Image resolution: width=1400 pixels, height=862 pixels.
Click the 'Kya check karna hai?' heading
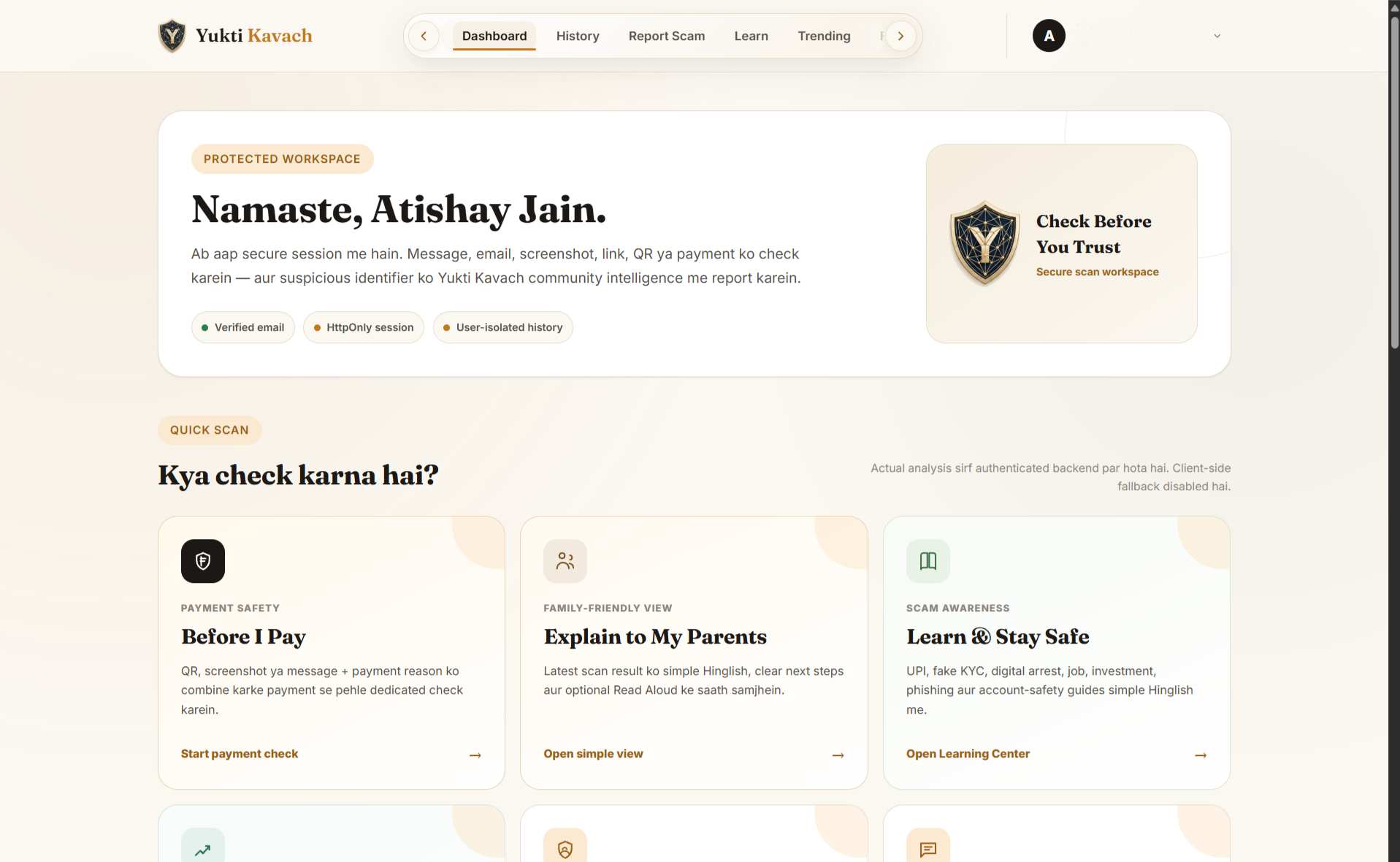tap(299, 476)
